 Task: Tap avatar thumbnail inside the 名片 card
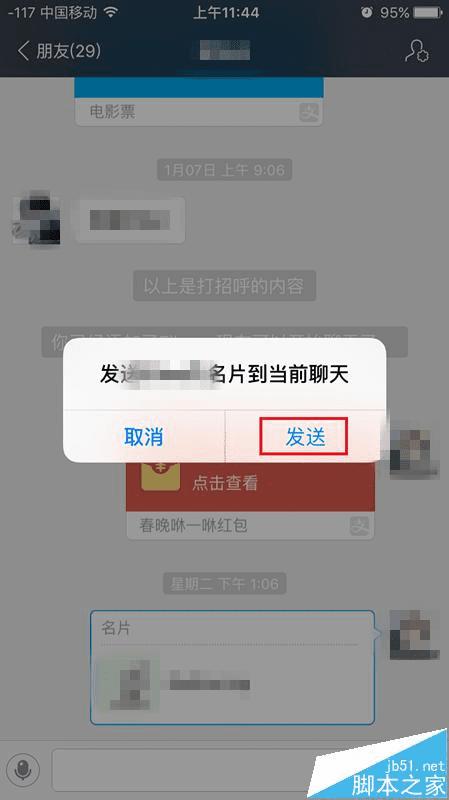click(x=128, y=685)
